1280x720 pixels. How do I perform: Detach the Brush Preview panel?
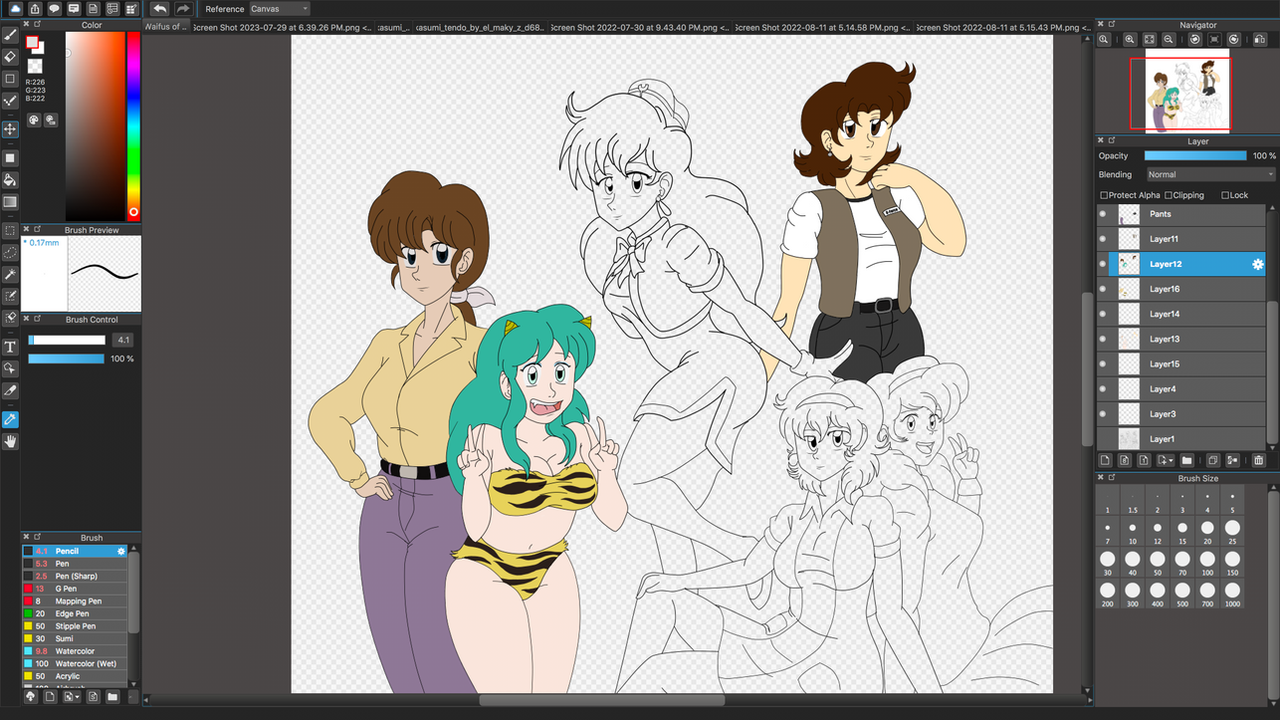(x=37, y=230)
